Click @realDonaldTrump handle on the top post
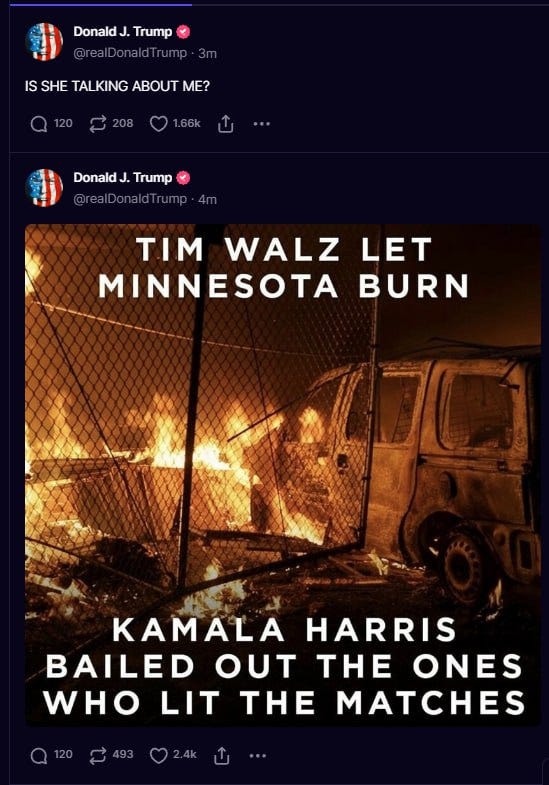 [130, 53]
